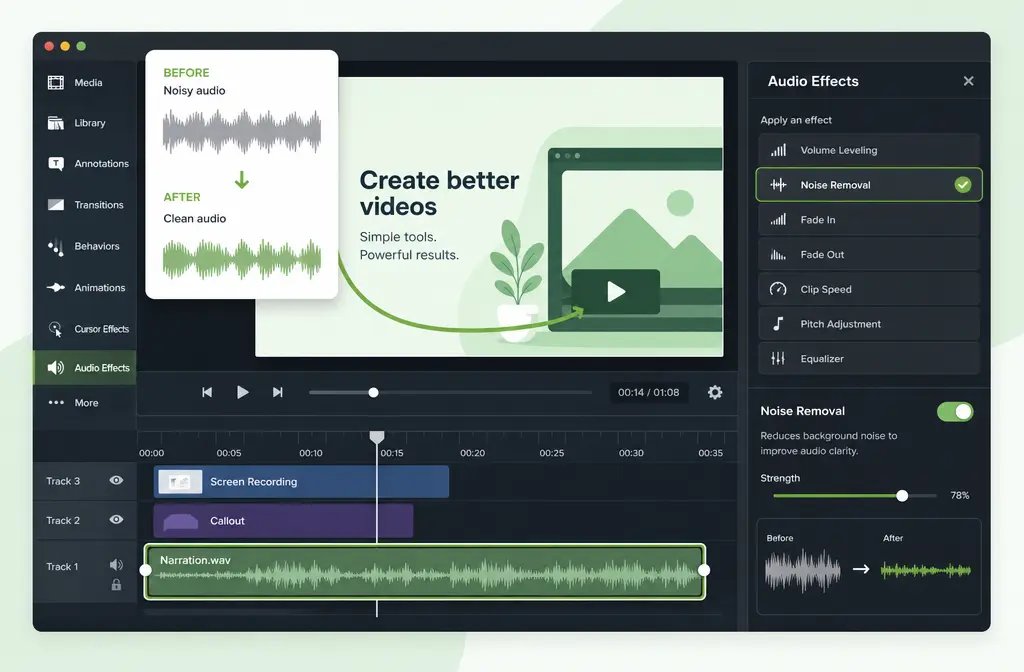Viewport: 1024px width, 672px height.
Task: Hide Track 2 with eye icon
Action: (116, 520)
